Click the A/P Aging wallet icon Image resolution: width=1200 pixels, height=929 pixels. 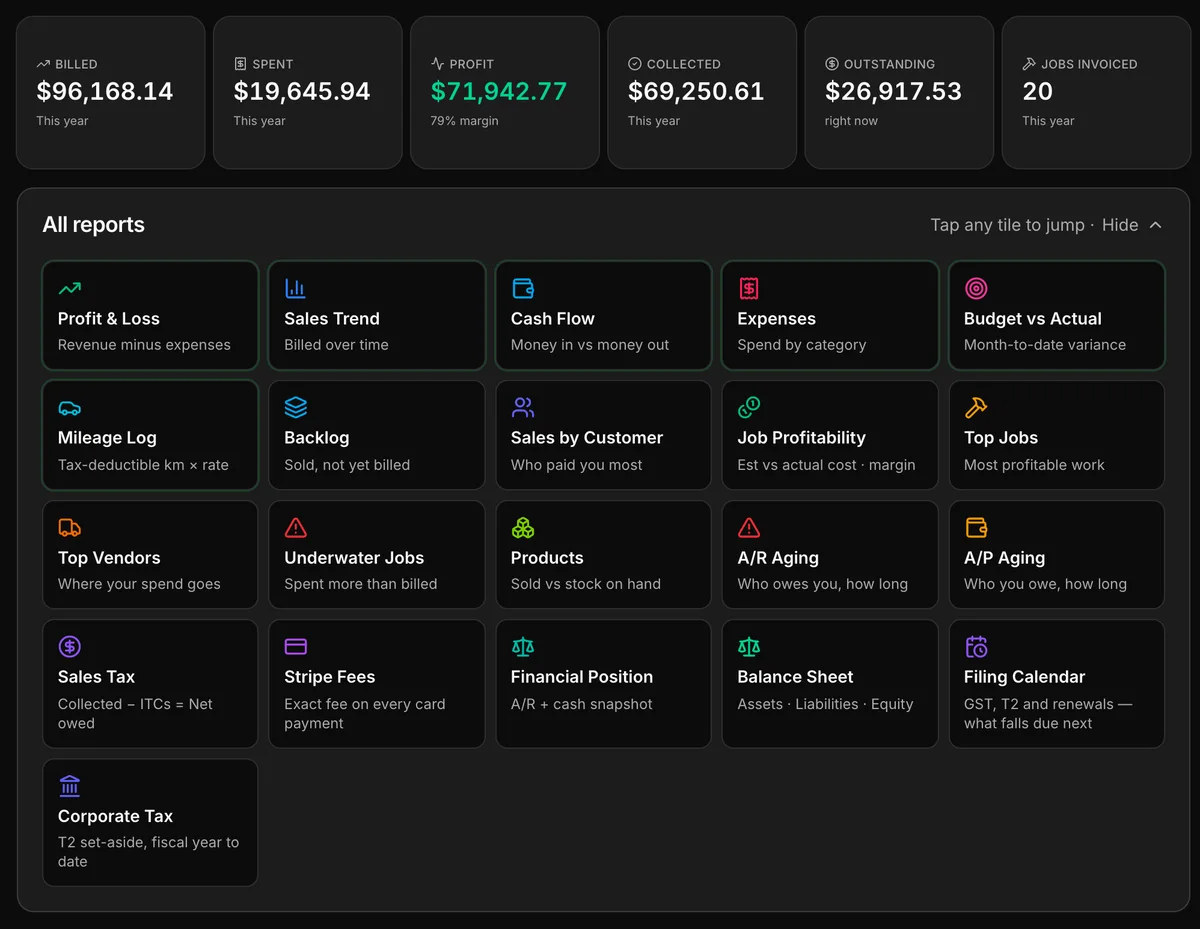pos(976,528)
